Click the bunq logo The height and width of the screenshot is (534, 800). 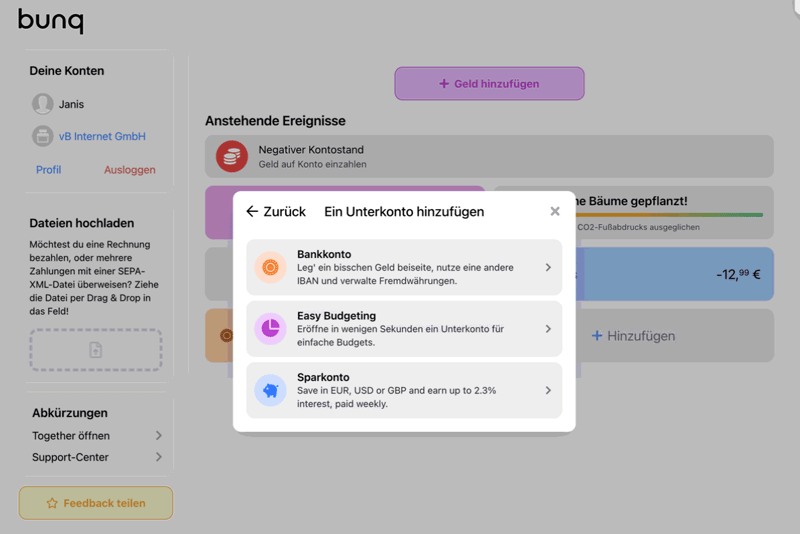pos(51,21)
